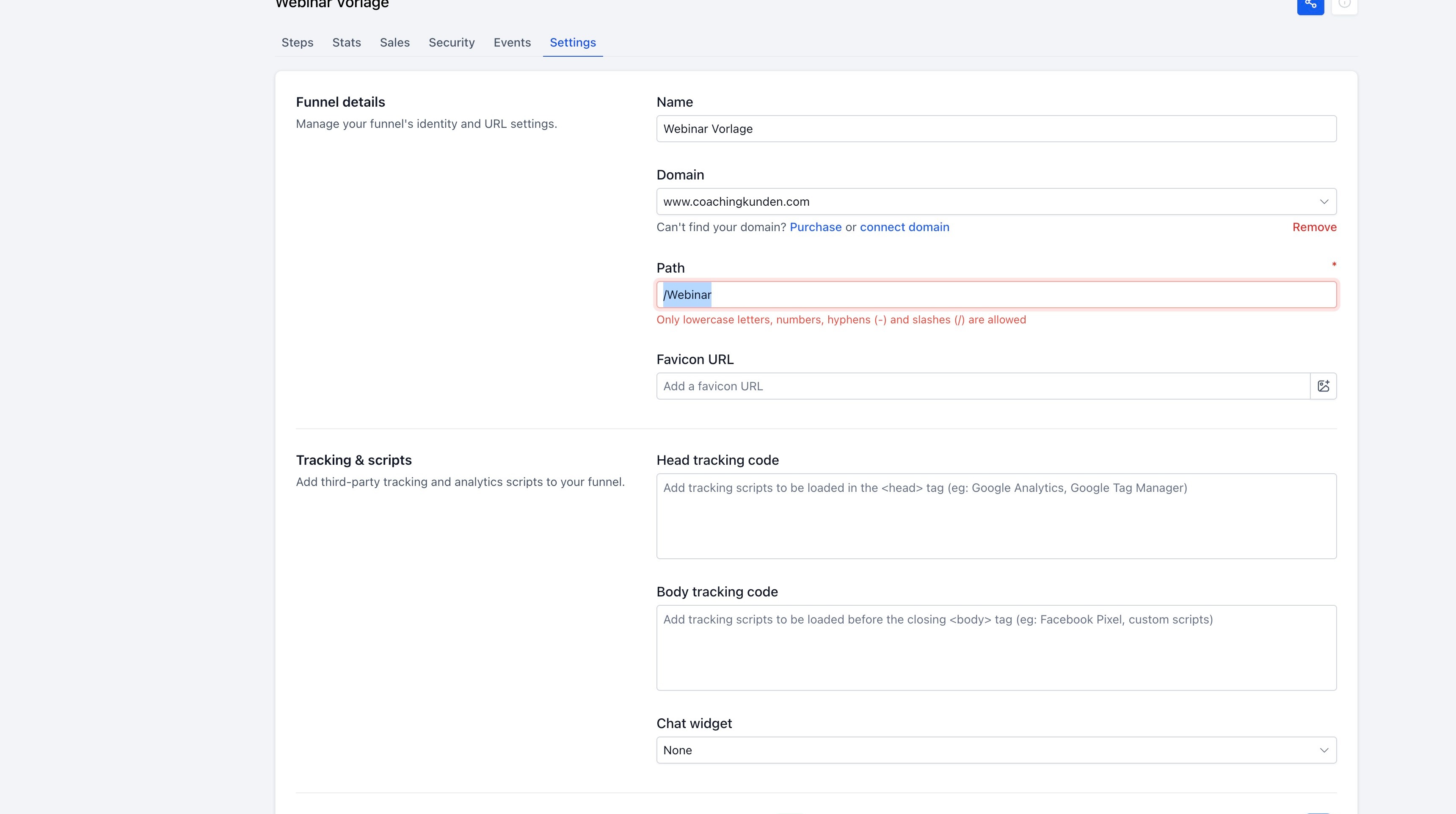This screenshot has height=814, width=1456.
Task: Focus the Head tracking code textarea
Action: click(x=996, y=516)
